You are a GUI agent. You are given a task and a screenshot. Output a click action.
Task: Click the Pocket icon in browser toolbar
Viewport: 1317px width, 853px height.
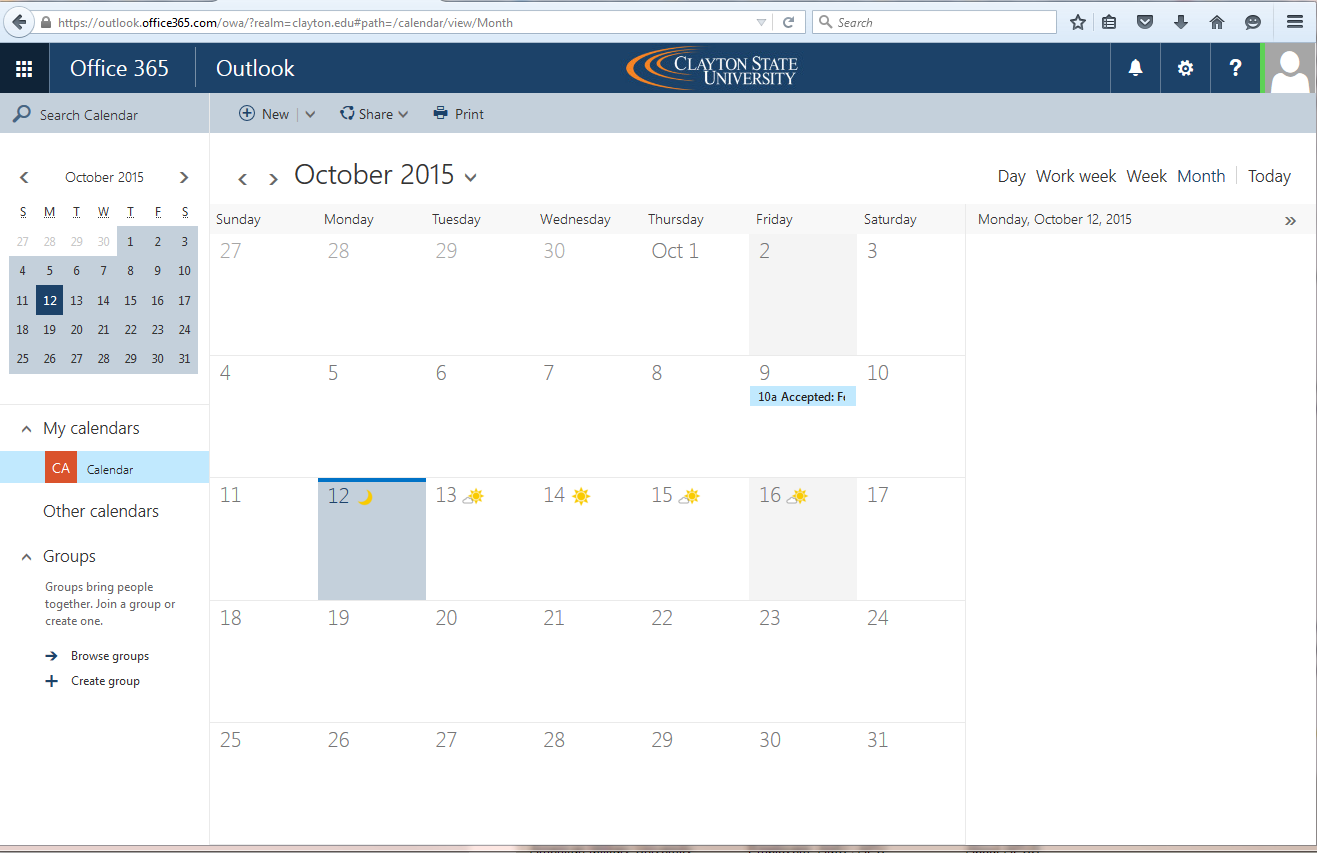tap(1146, 22)
